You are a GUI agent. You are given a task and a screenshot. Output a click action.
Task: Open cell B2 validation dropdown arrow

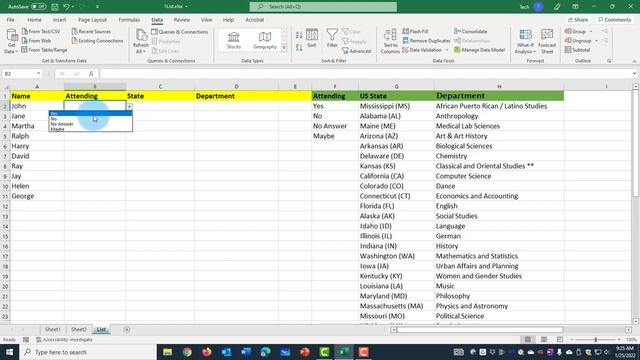pyautogui.click(x=129, y=106)
